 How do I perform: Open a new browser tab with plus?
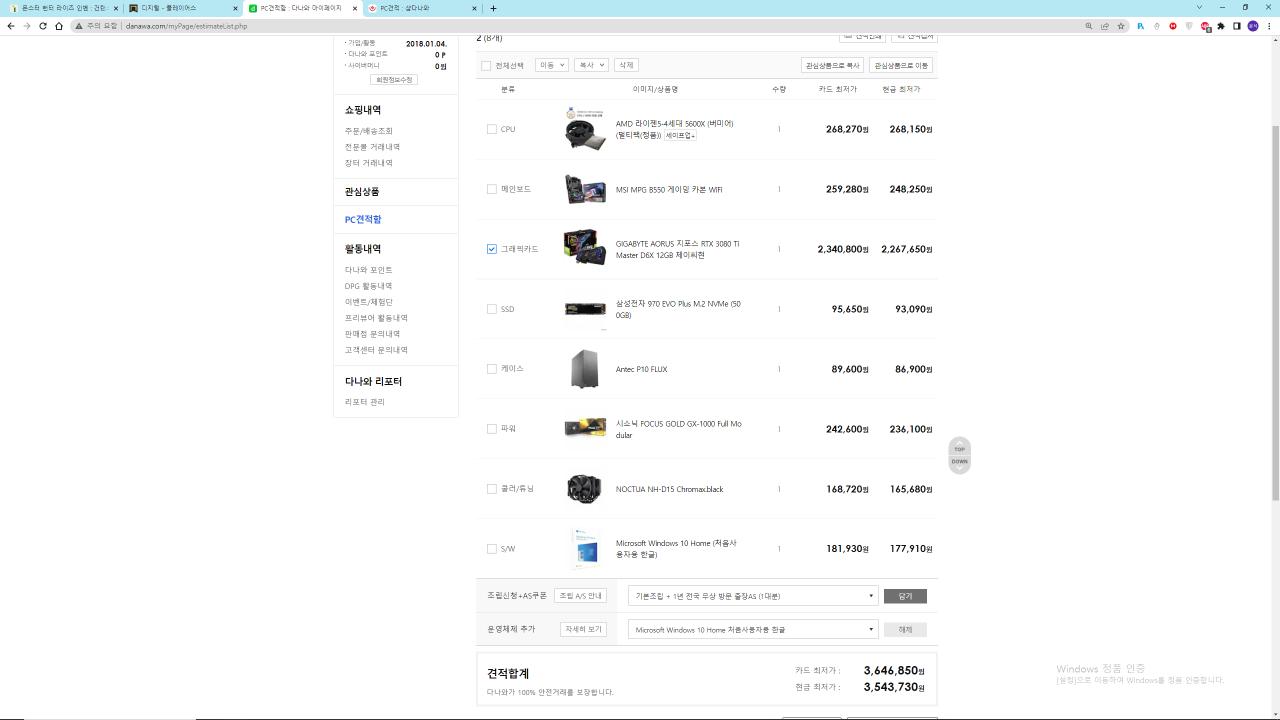pyautogui.click(x=493, y=8)
